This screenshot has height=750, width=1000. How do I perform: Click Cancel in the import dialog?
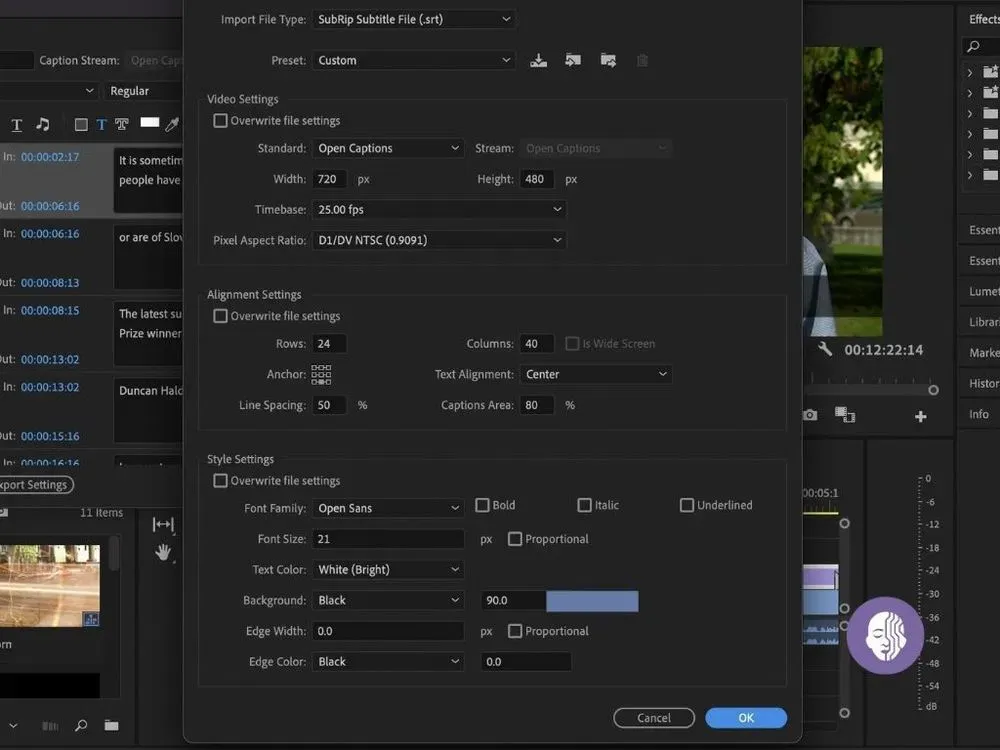[654, 717]
